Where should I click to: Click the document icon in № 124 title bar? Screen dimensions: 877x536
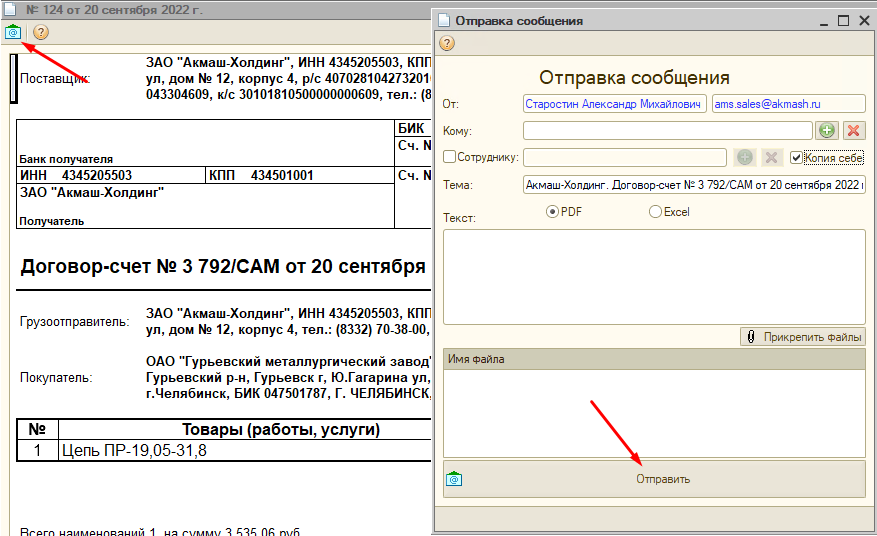pos(10,8)
